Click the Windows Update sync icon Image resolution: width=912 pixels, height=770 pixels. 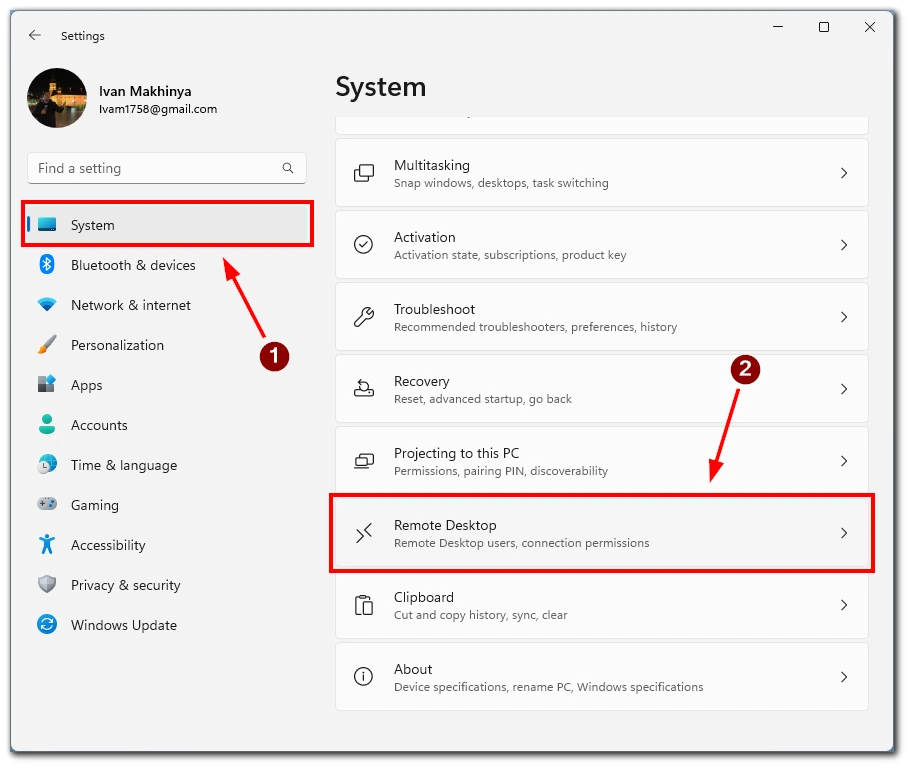click(x=47, y=625)
